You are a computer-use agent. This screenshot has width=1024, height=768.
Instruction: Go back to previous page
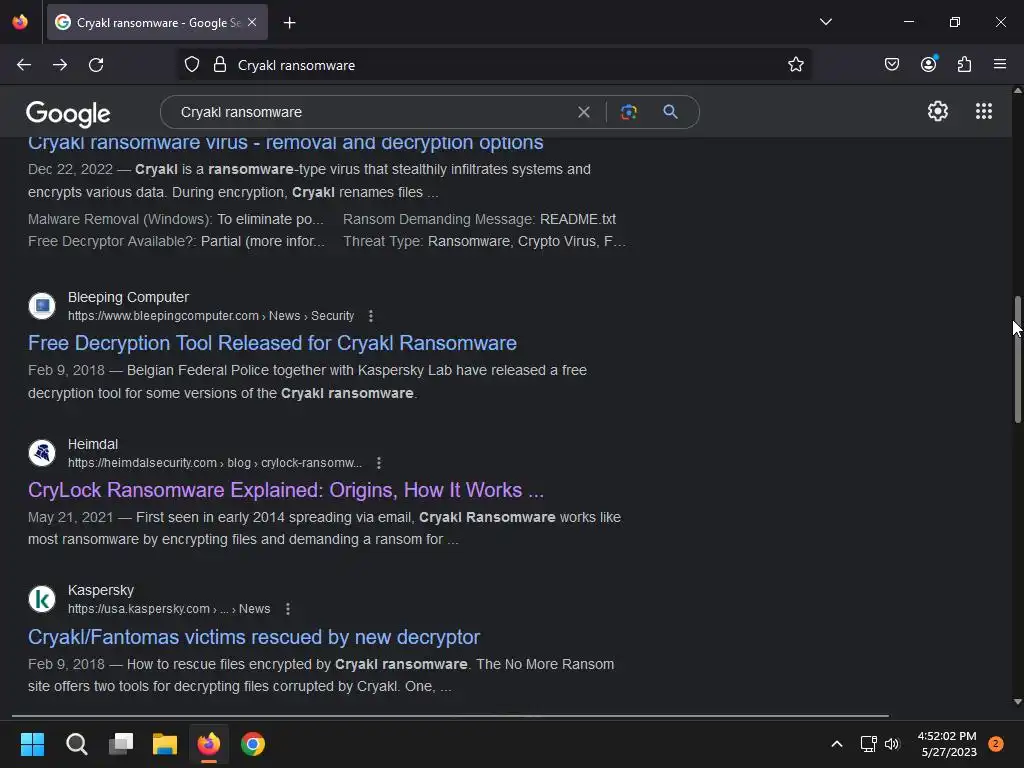click(x=24, y=65)
